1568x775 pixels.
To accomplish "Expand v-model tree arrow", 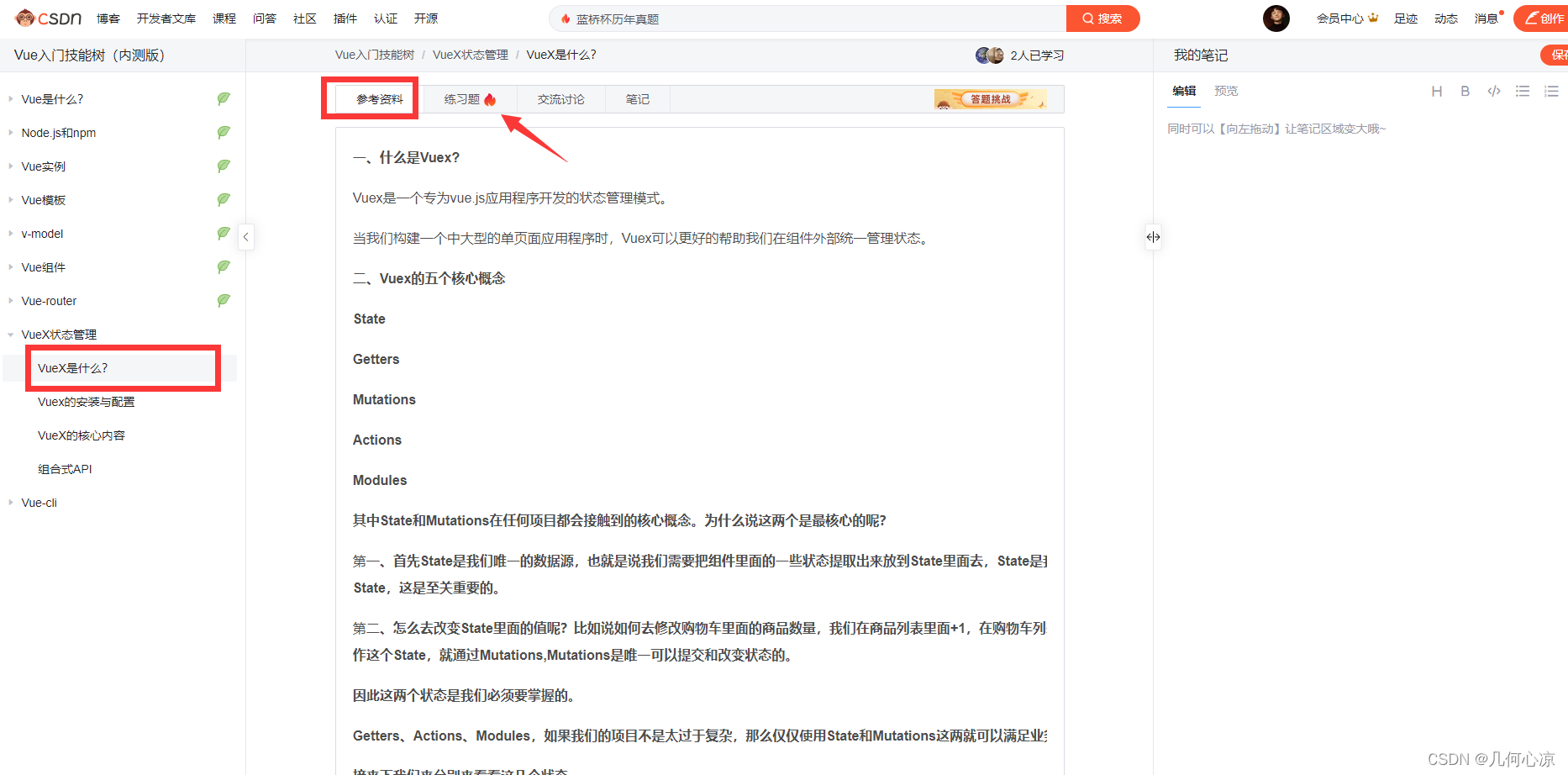I will (x=10, y=234).
